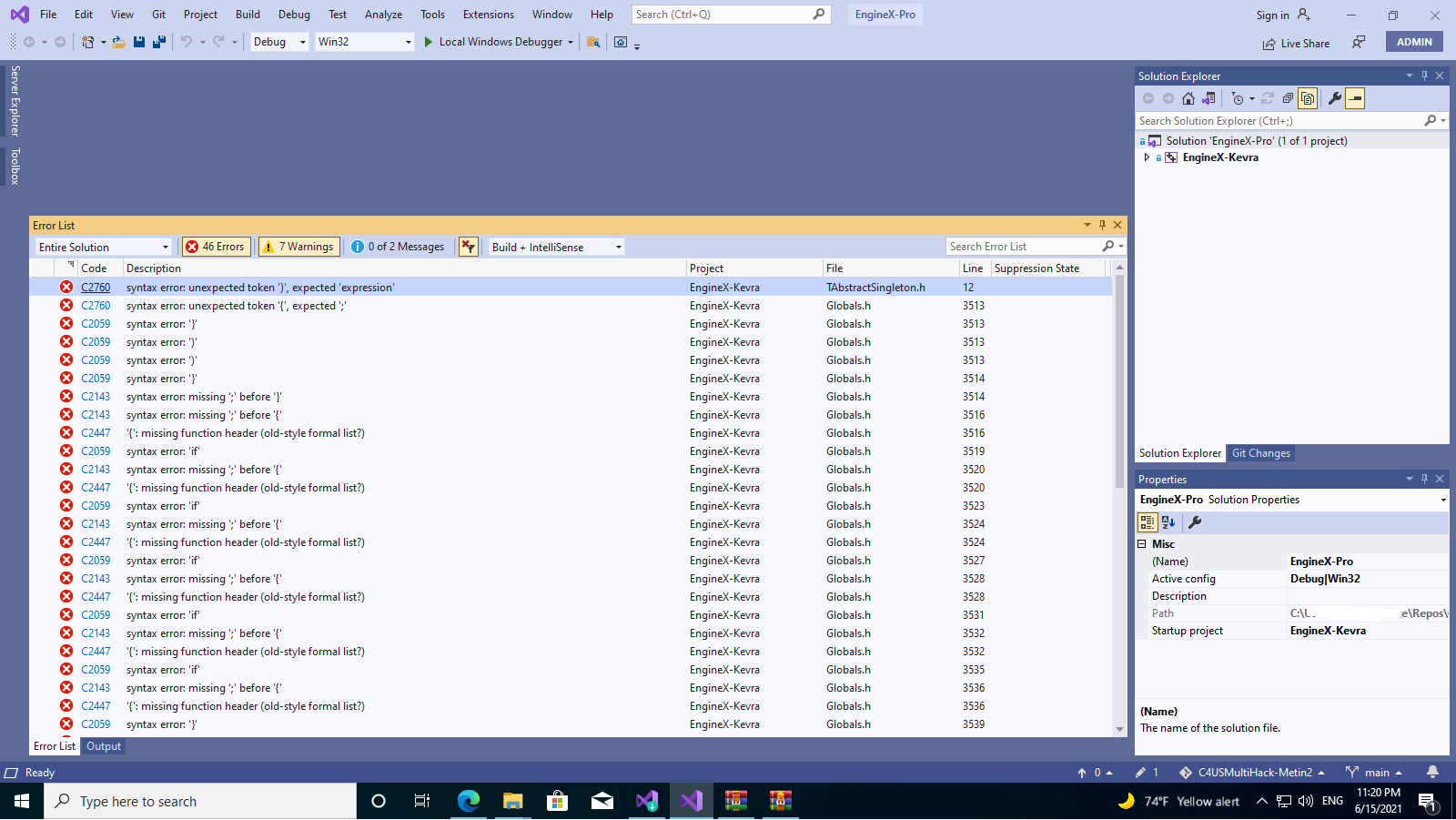Toggle the 7 Warnings filter

[x=298, y=247]
